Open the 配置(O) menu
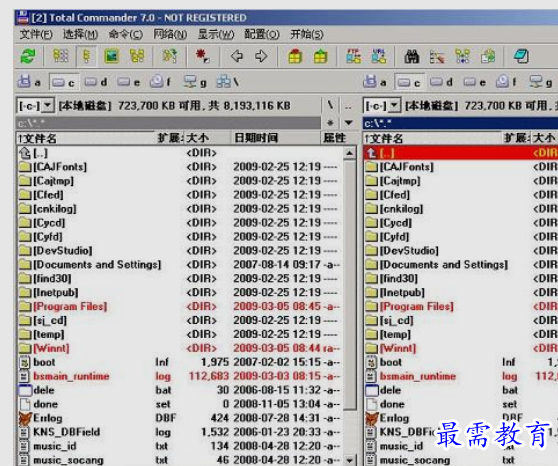This screenshot has height=466, width=558. tap(262, 35)
